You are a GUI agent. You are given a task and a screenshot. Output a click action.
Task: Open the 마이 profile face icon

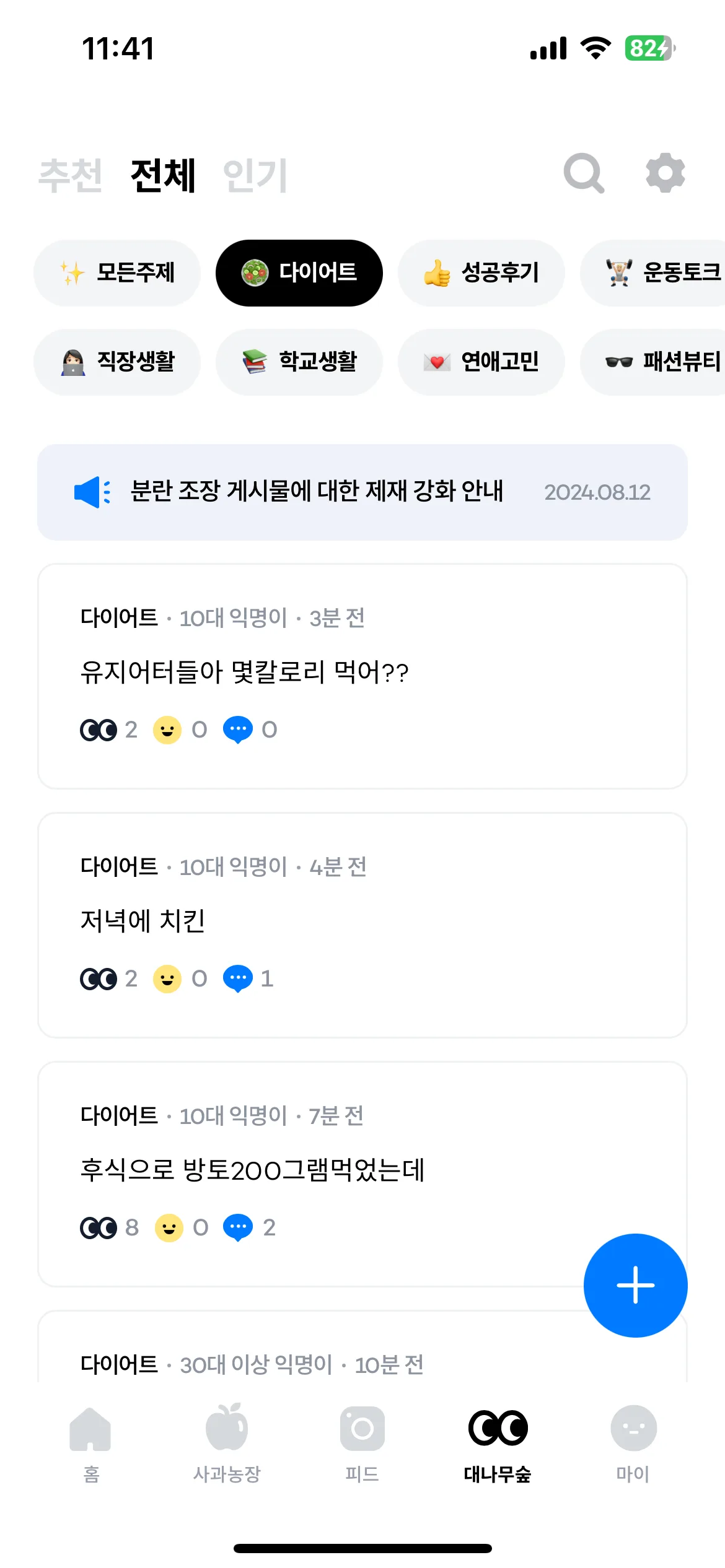point(633,1428)
